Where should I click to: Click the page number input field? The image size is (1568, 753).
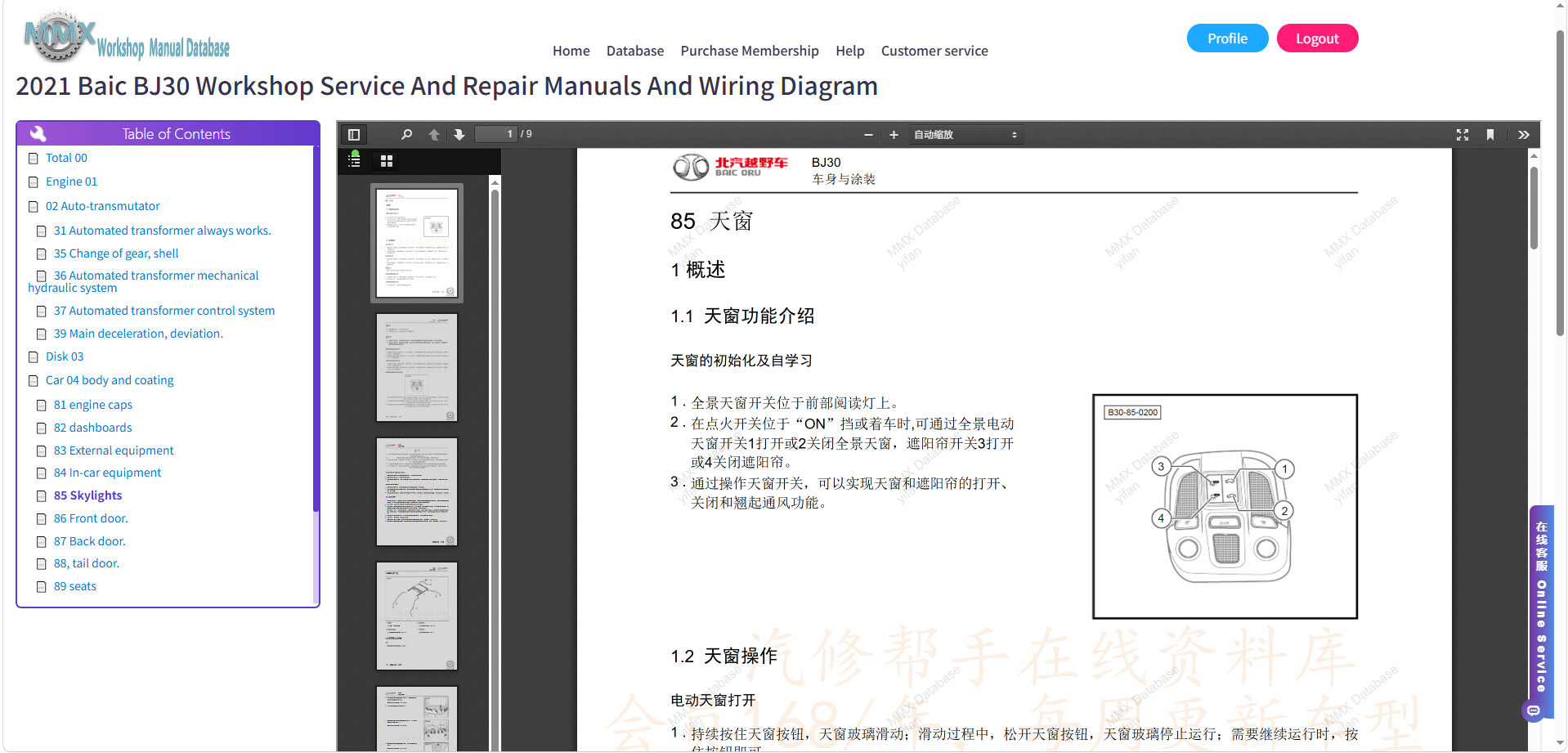point(496,134)
